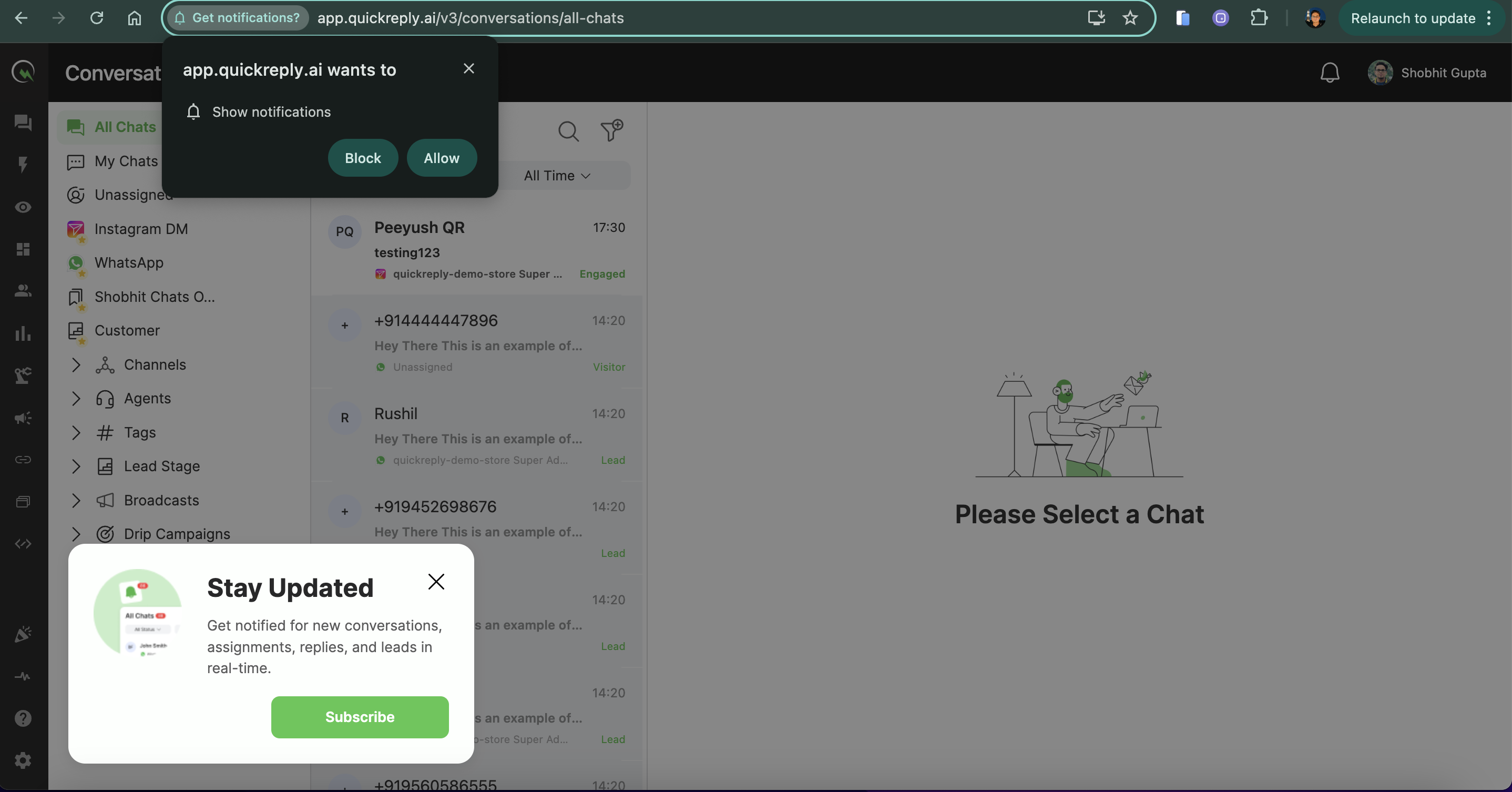
Task: Click the purple extension icon in browser toolbar
Action: tap(1220, 18)
